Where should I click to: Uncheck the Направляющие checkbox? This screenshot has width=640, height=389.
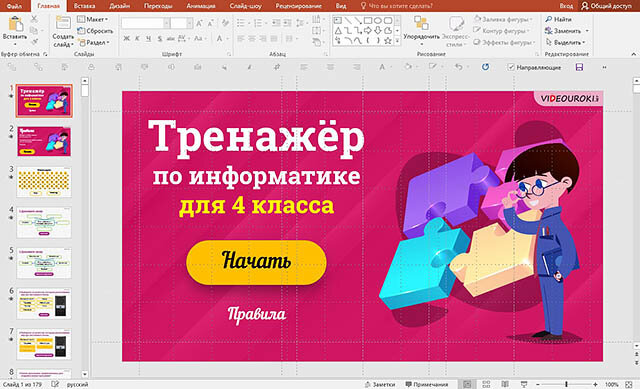[511, 67]
